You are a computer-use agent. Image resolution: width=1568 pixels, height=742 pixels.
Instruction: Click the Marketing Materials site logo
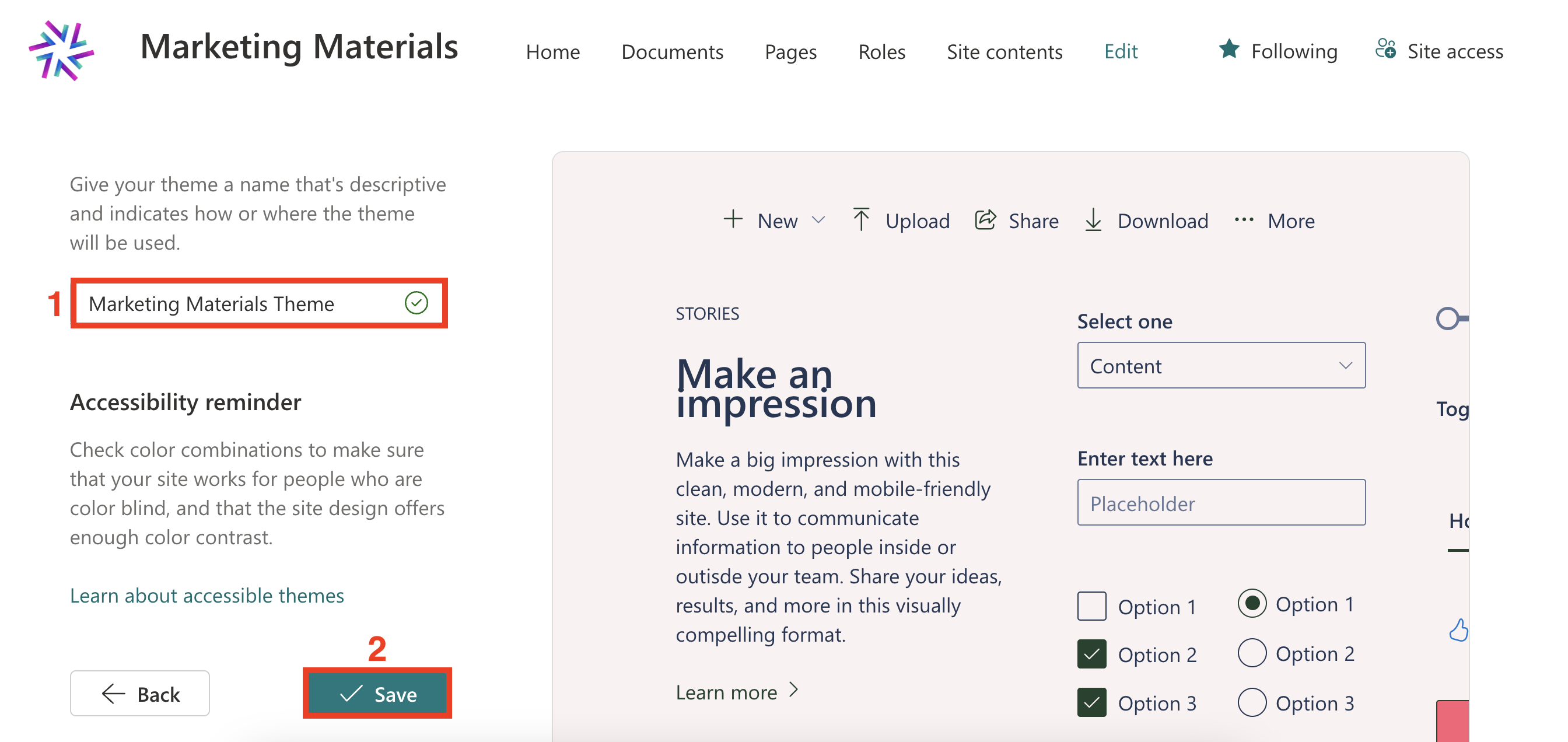pos(61,51)
